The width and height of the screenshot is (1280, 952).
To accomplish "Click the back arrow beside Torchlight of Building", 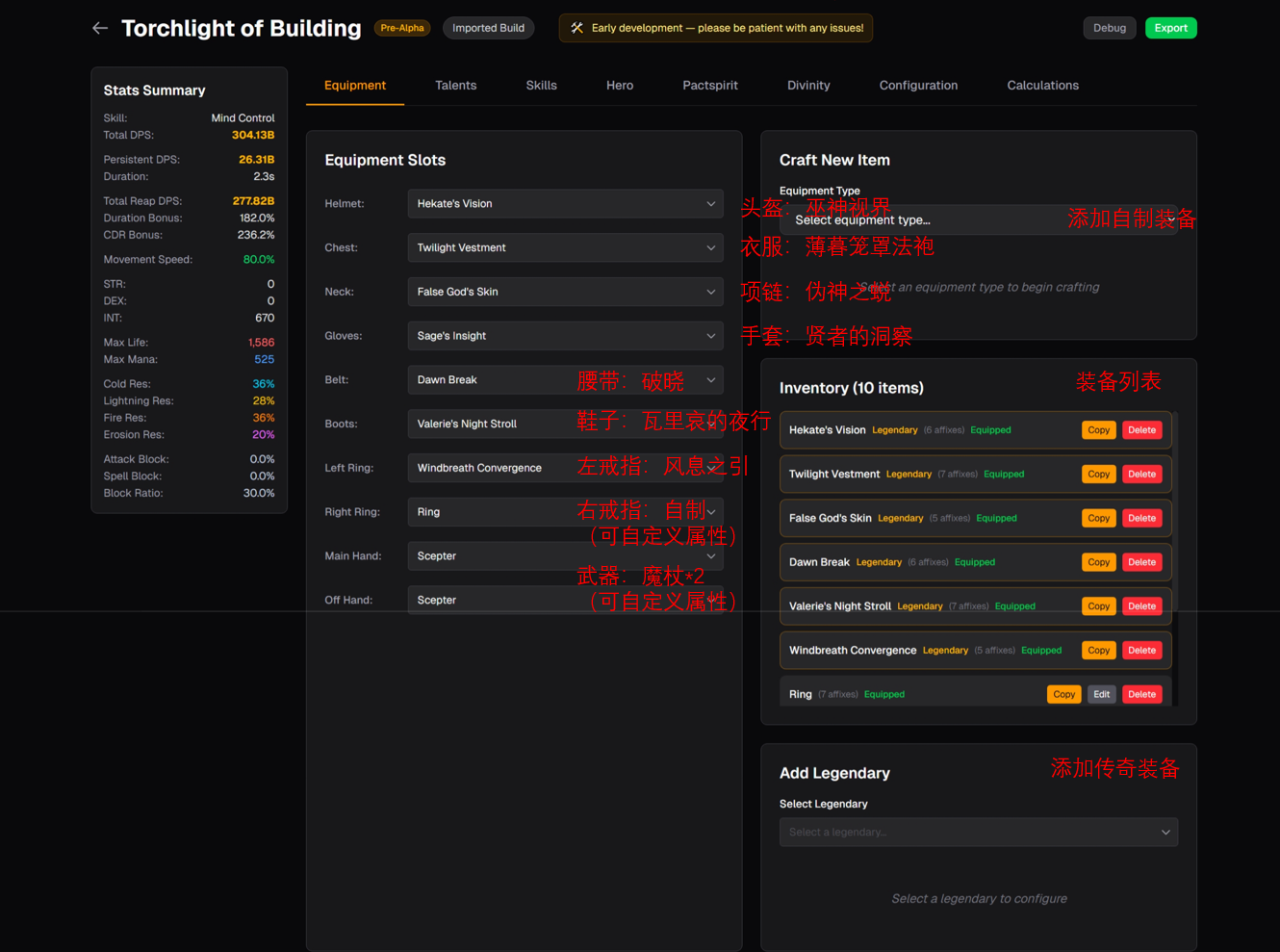I will (100, 28).
